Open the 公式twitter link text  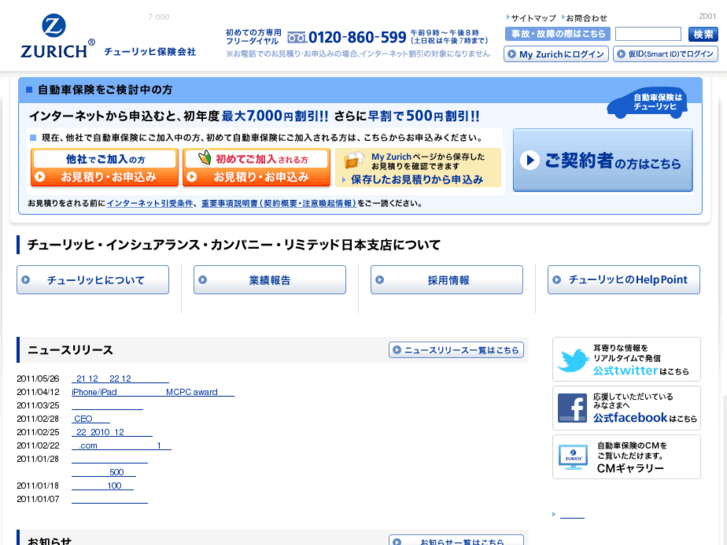pos(625,371)
